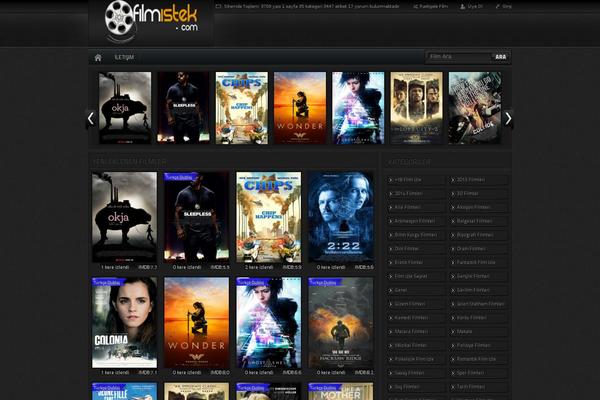
Task: Click Türkçe Dublaj badge on Colonia poster
Action: (108, 282)
